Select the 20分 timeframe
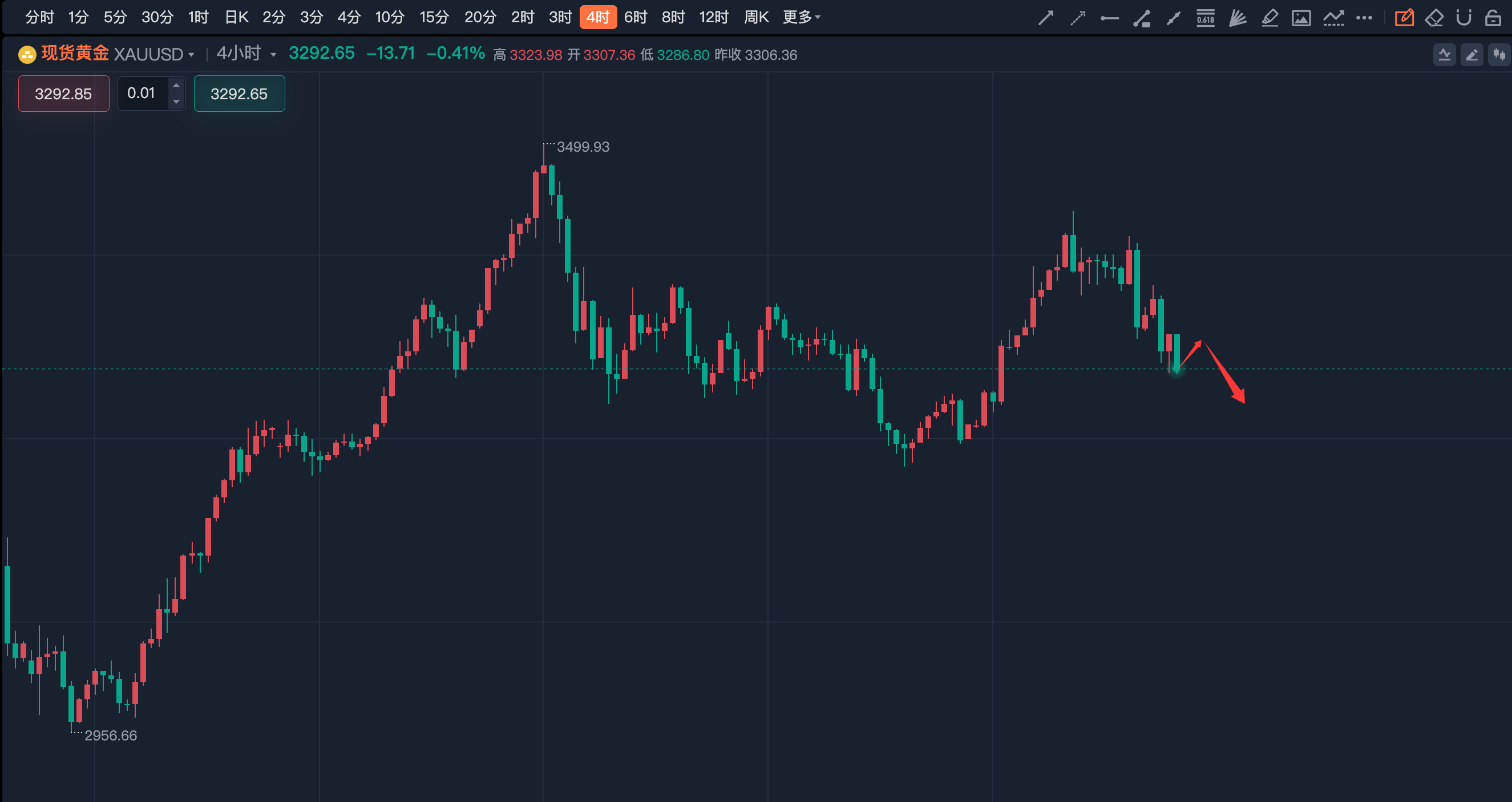The width and height of the screenshot is (1512, 802). point(480,18)
